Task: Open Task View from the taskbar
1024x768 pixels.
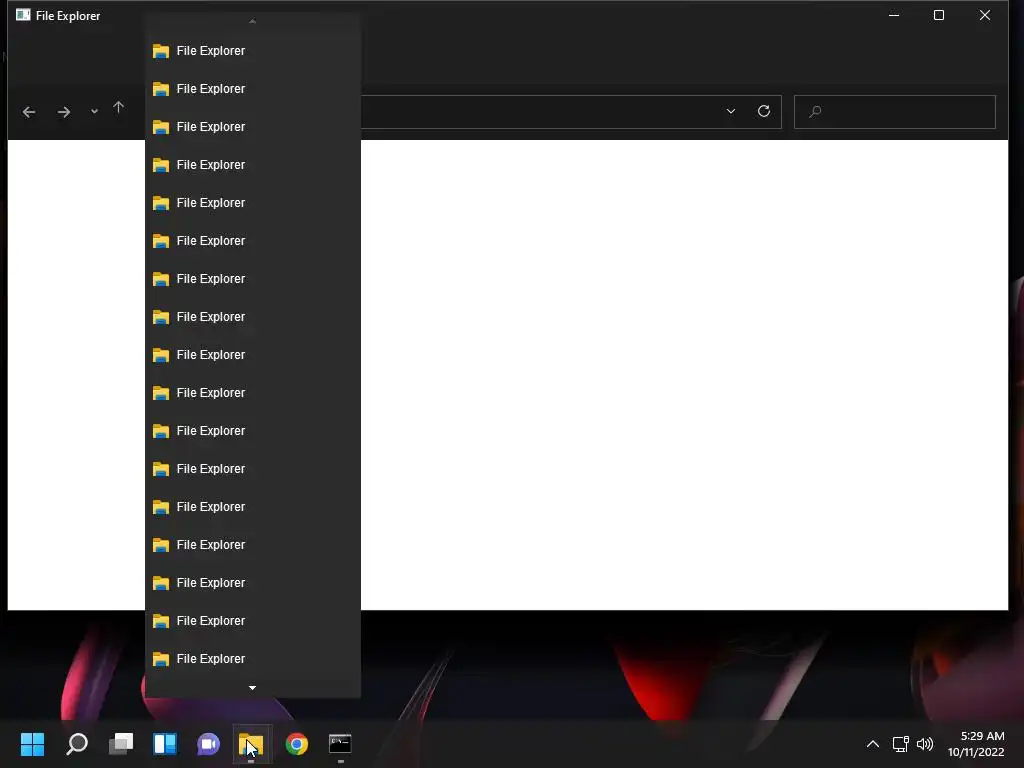Action: coord(121,744)
